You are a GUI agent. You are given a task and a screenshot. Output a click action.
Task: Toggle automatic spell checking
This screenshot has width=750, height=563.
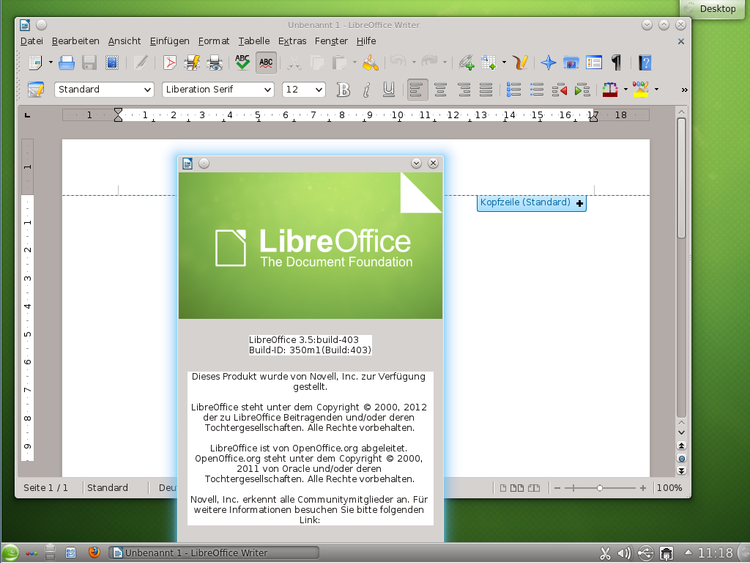(266, 63)
